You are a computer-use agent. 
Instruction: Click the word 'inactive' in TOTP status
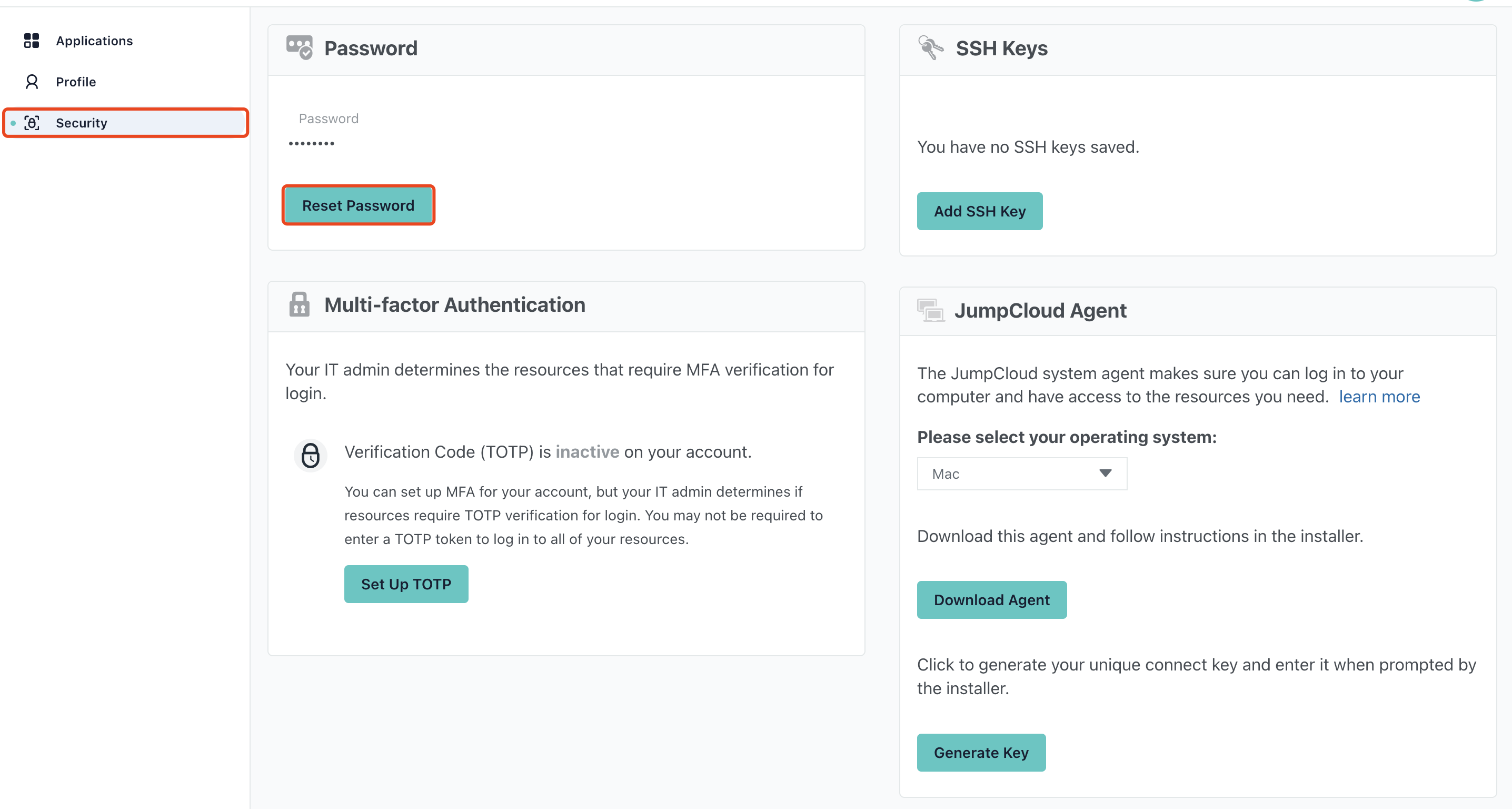tap(587, 451)
